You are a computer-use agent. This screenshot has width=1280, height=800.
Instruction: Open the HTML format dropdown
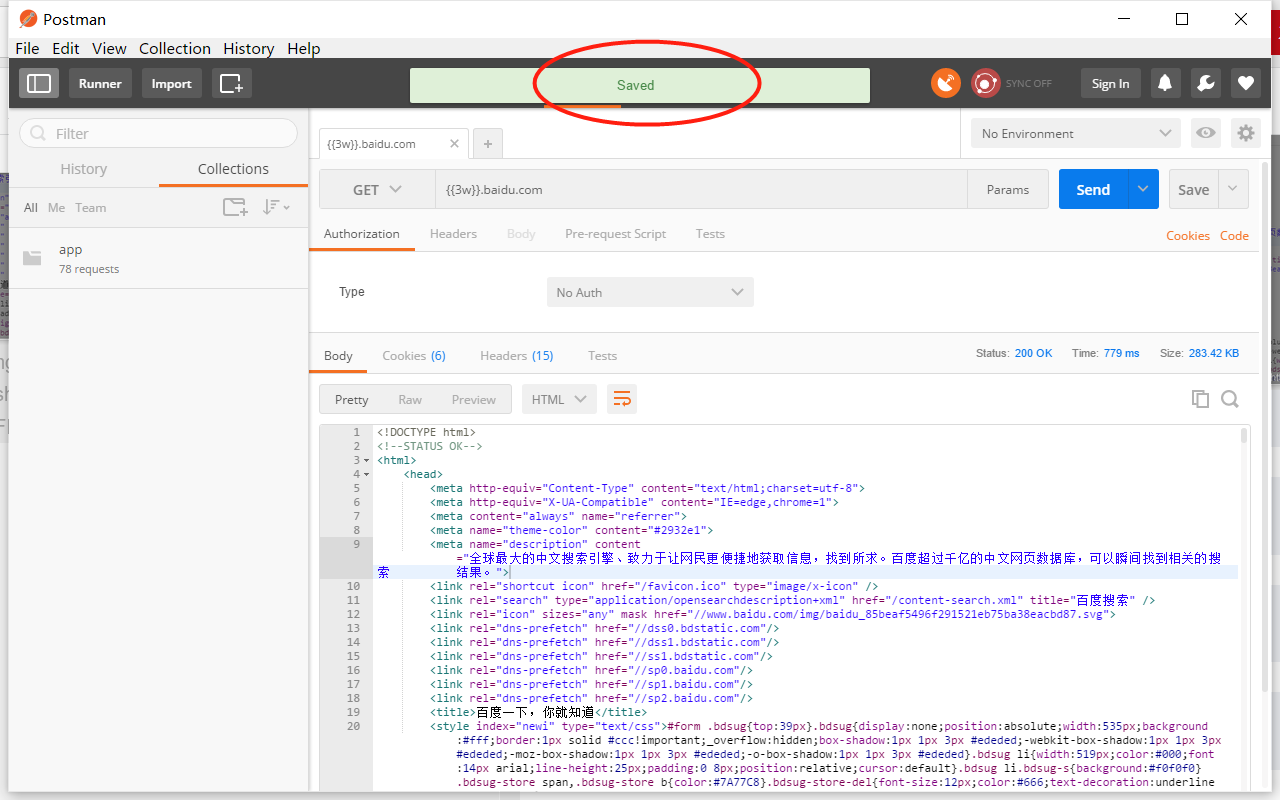pos(559,399)
